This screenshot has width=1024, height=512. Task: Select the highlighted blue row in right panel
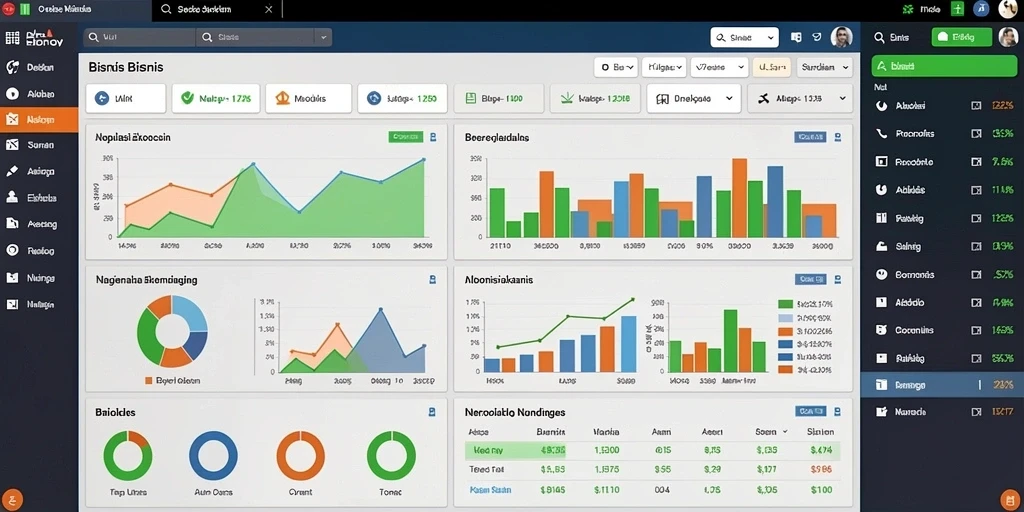pos(942,385)
